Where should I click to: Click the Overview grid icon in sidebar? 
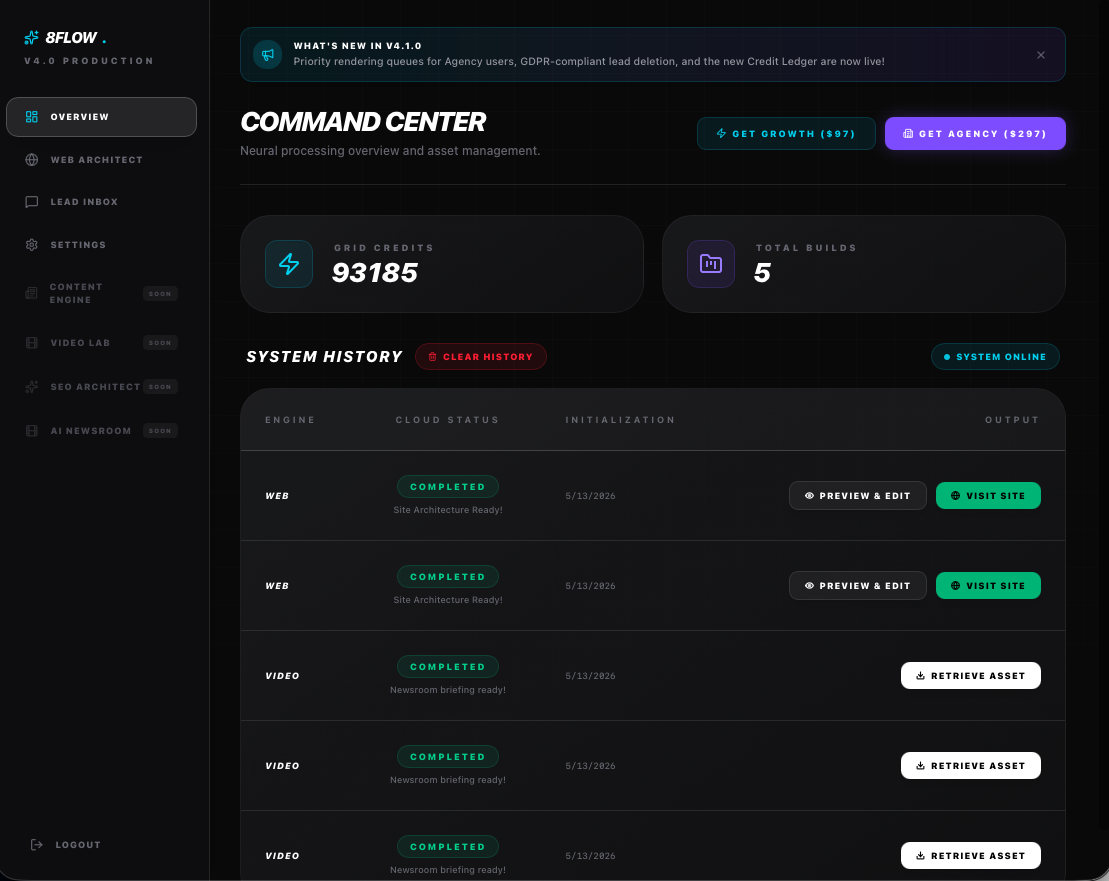click(x=32, y=117)
